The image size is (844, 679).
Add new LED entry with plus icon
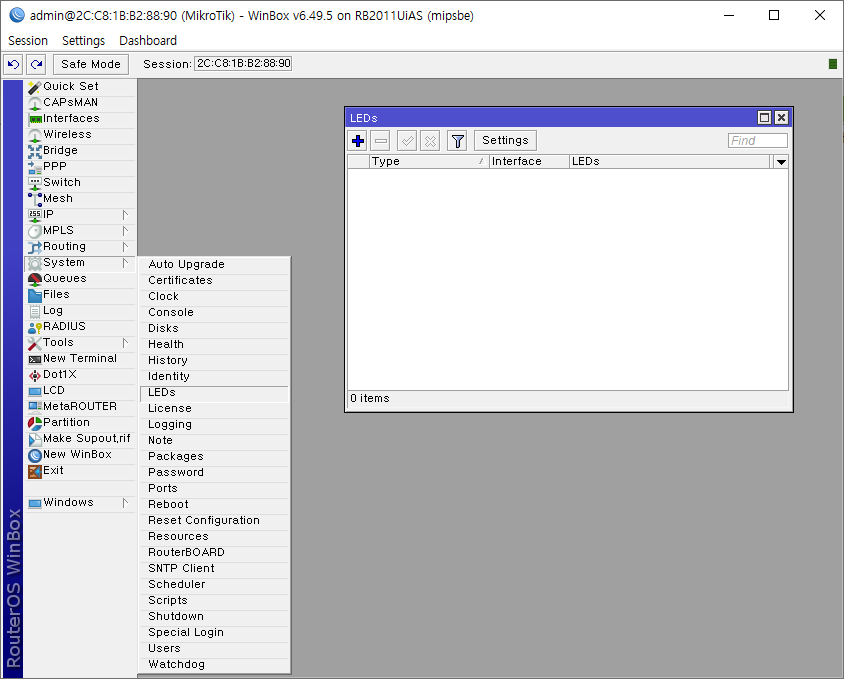tap(358, 141)
